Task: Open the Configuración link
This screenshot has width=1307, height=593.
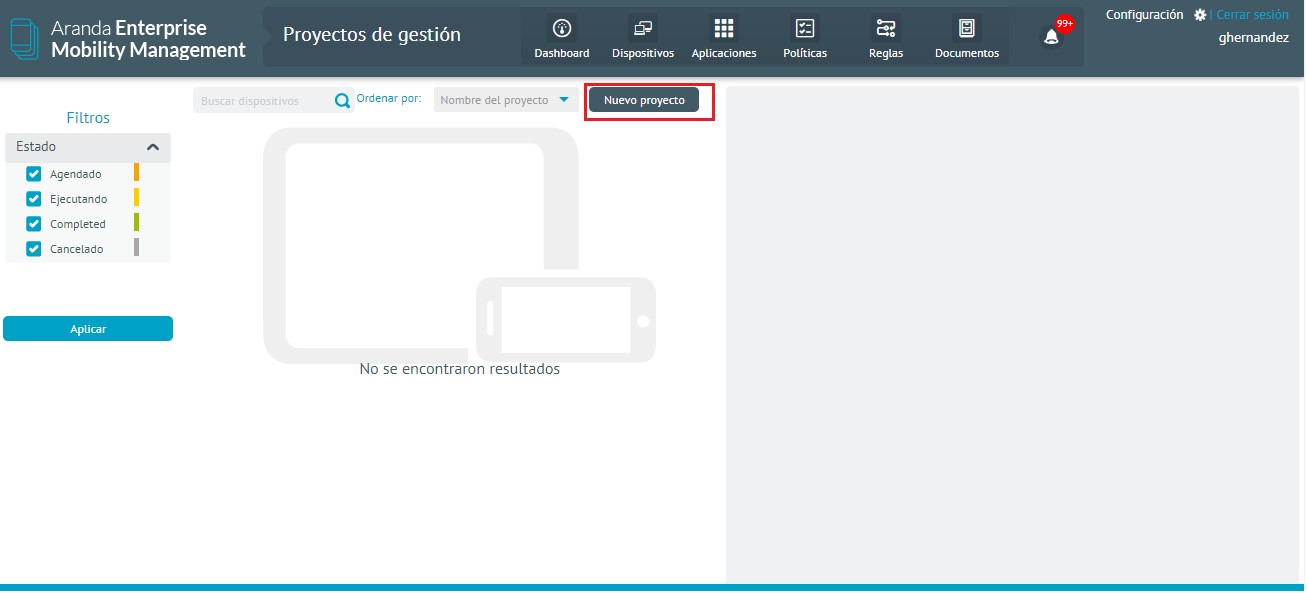Action: click(1144, 15)
